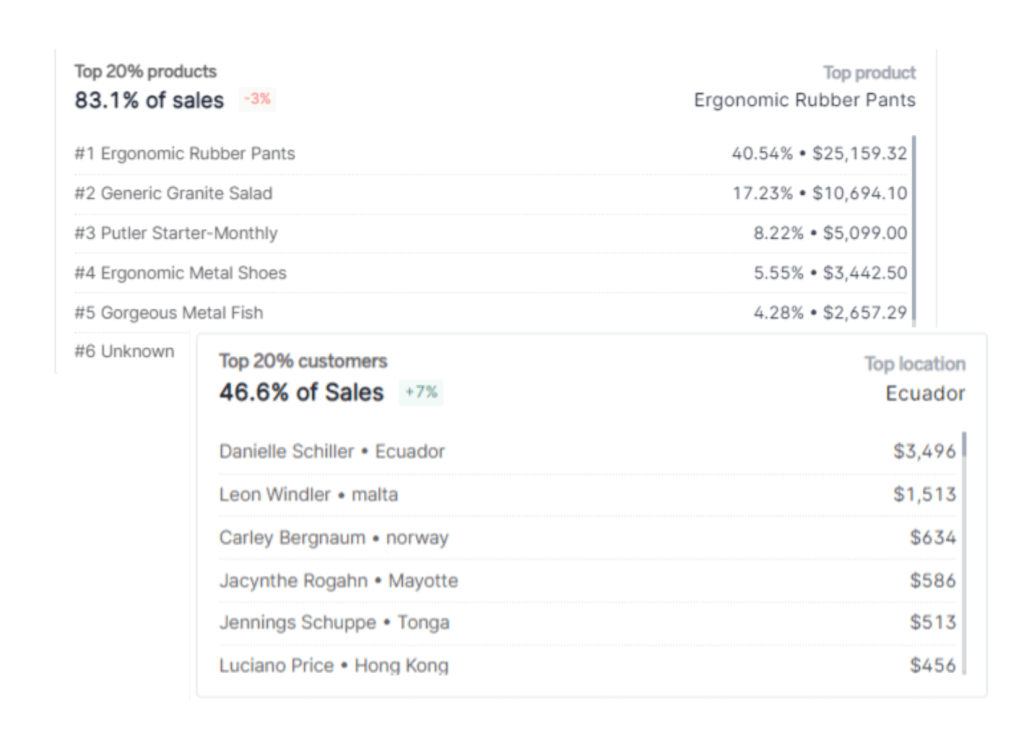Image resolution: width=1024 pixels, height=738 pixels.
Task: Select the Gorgeous Metal Fish product
Action: (169, 313)
